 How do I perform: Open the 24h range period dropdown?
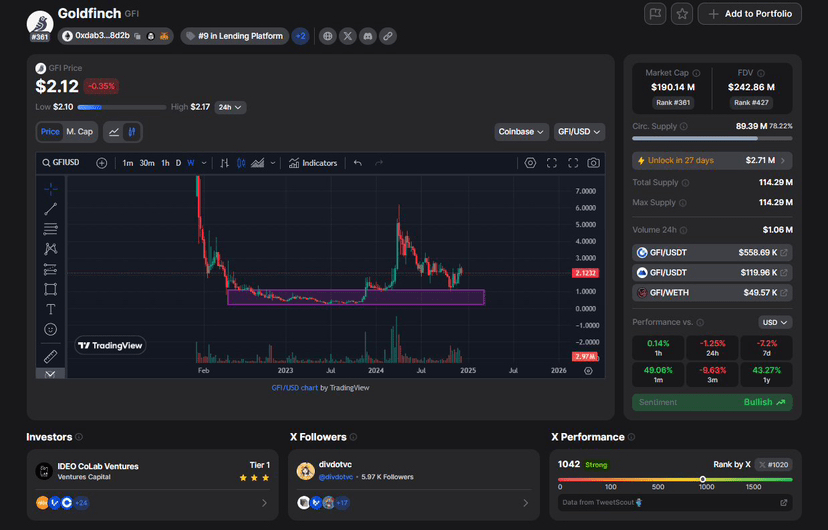[231, 107]
